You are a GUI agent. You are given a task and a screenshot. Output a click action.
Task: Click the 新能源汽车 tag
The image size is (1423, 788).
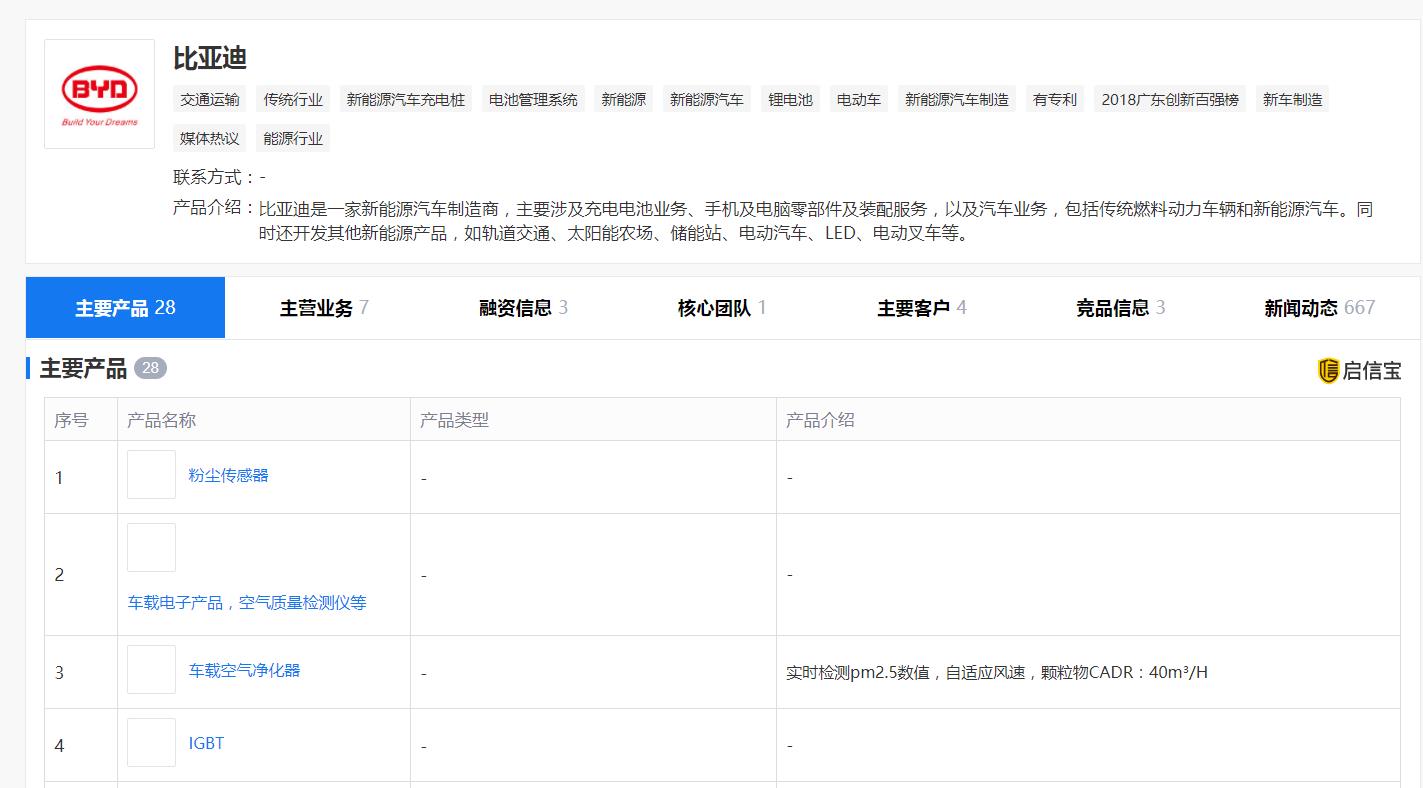[x=707, y=99]
